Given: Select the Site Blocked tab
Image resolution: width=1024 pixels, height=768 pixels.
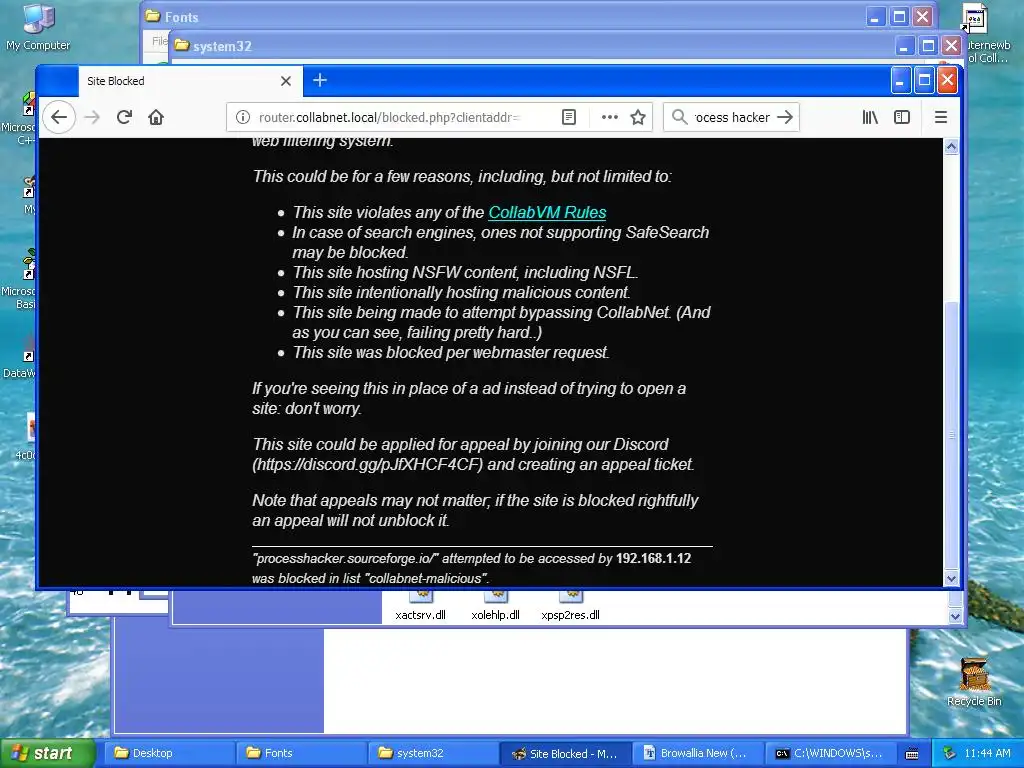Looking at the screenshot, I should click(189, 81).
